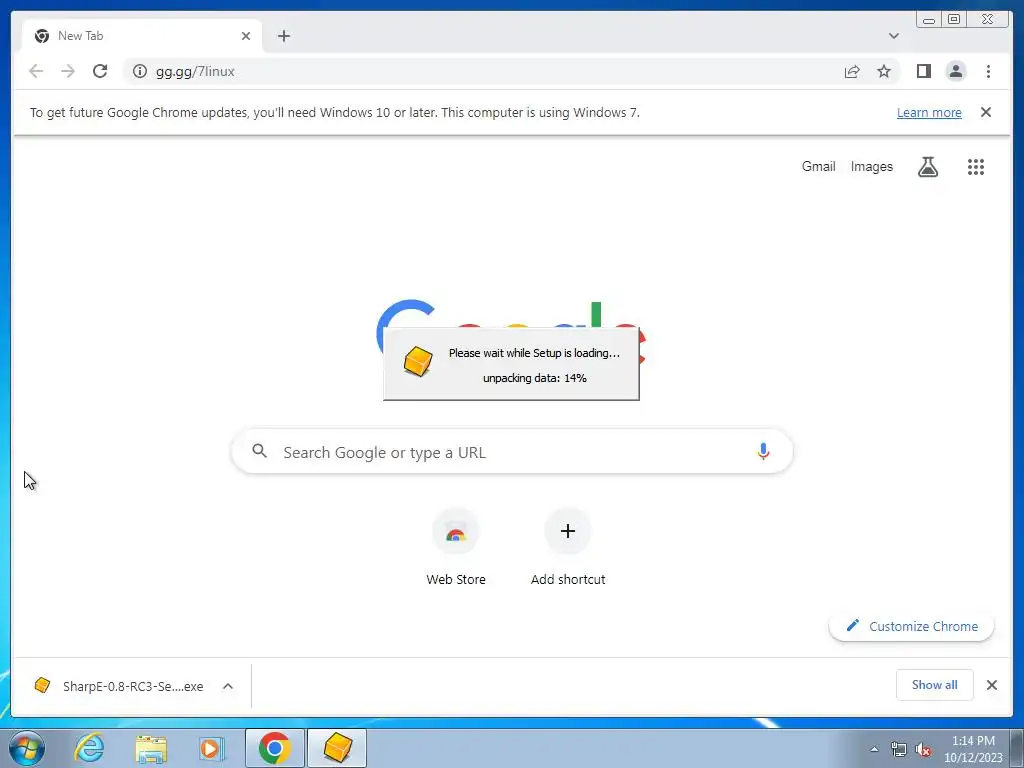Bookmark this tab with the star icon

tap(884, 71)
